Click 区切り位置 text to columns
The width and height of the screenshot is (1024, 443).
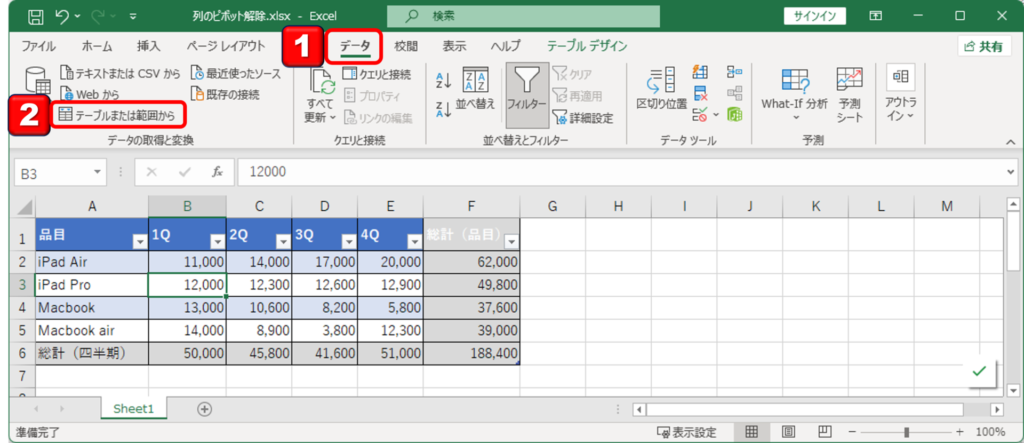tap(661, 90)
